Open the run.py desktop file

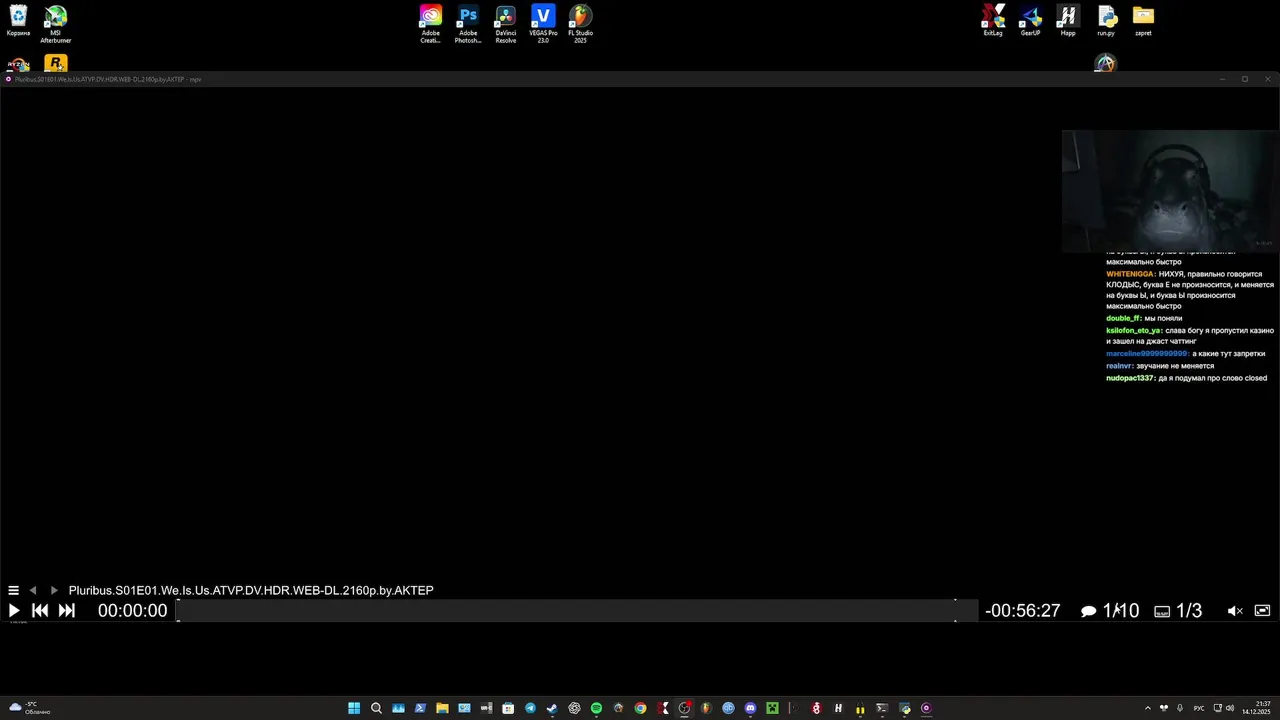coord(1106,20)
